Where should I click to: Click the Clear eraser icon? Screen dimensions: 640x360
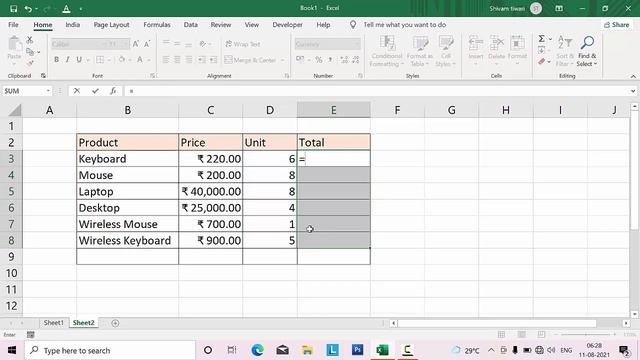coord(542,62)
